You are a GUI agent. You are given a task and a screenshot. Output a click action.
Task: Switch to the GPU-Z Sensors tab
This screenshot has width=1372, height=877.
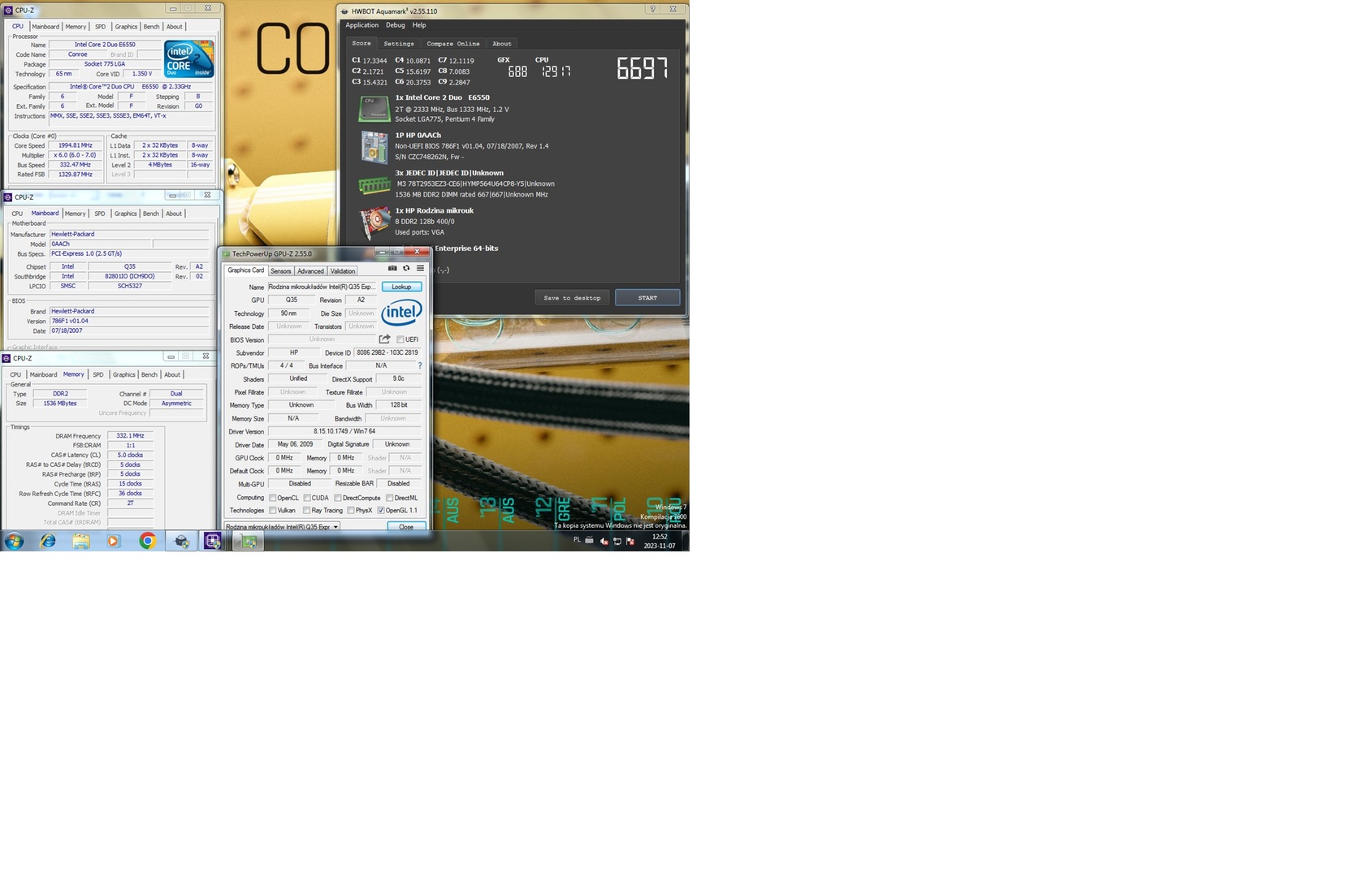280,271
